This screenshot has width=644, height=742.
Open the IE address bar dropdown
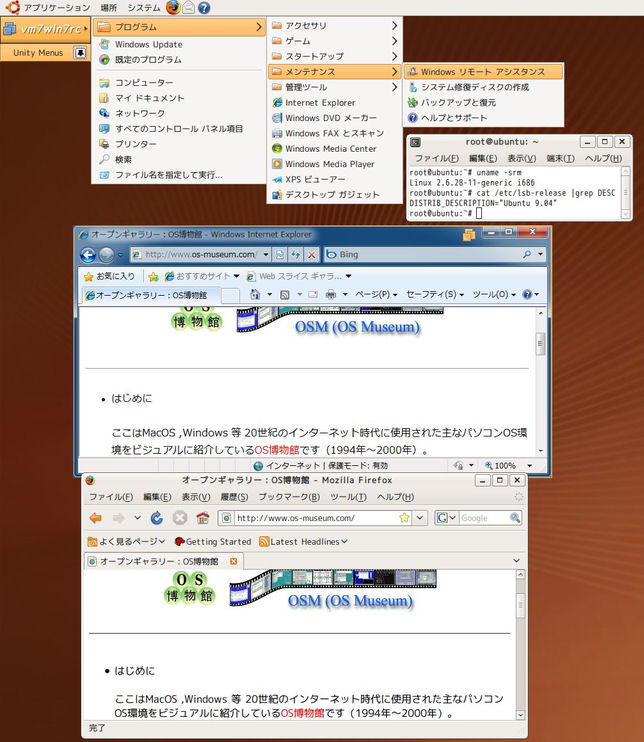point(266,255)
